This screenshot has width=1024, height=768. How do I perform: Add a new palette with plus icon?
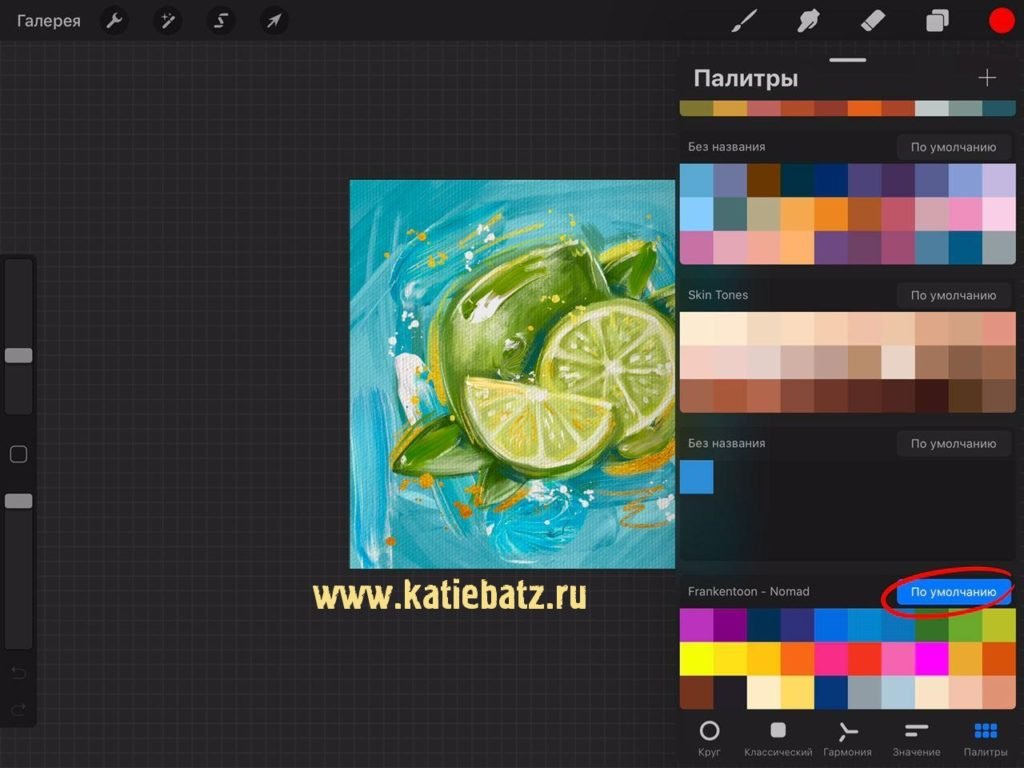click(x=987, y=78)
